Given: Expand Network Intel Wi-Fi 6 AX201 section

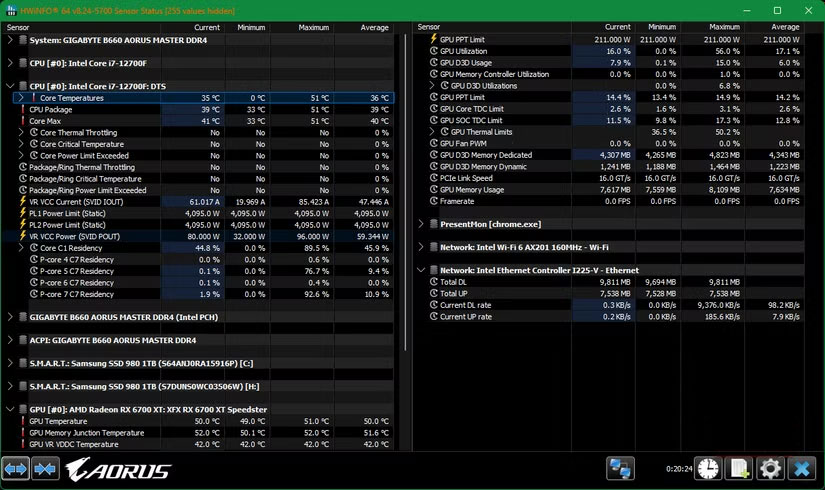Looking at the screenshot, I should (x=421, y=247).
